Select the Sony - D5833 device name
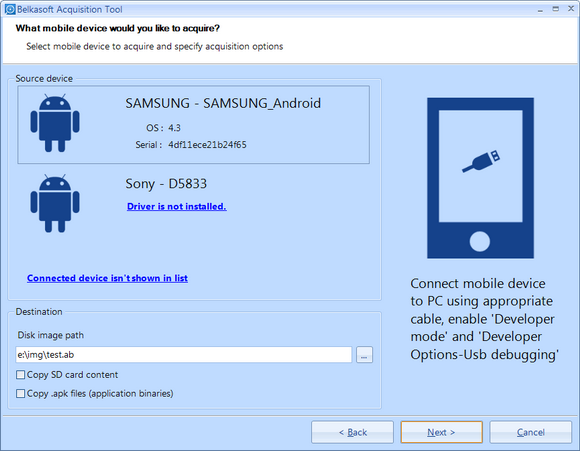580x451 pixels. click(166, 184)
